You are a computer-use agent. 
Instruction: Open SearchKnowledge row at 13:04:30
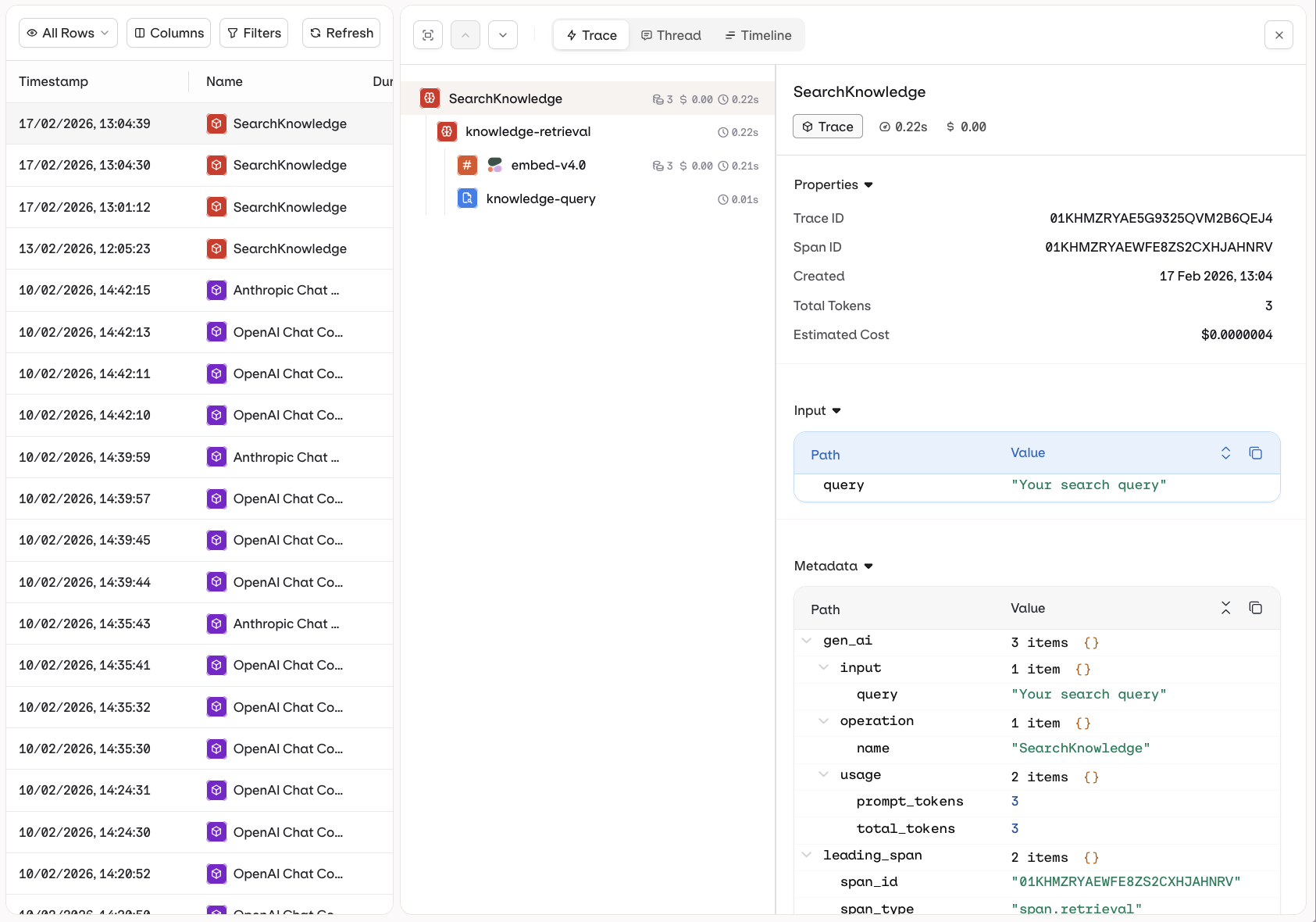(199, 165)
